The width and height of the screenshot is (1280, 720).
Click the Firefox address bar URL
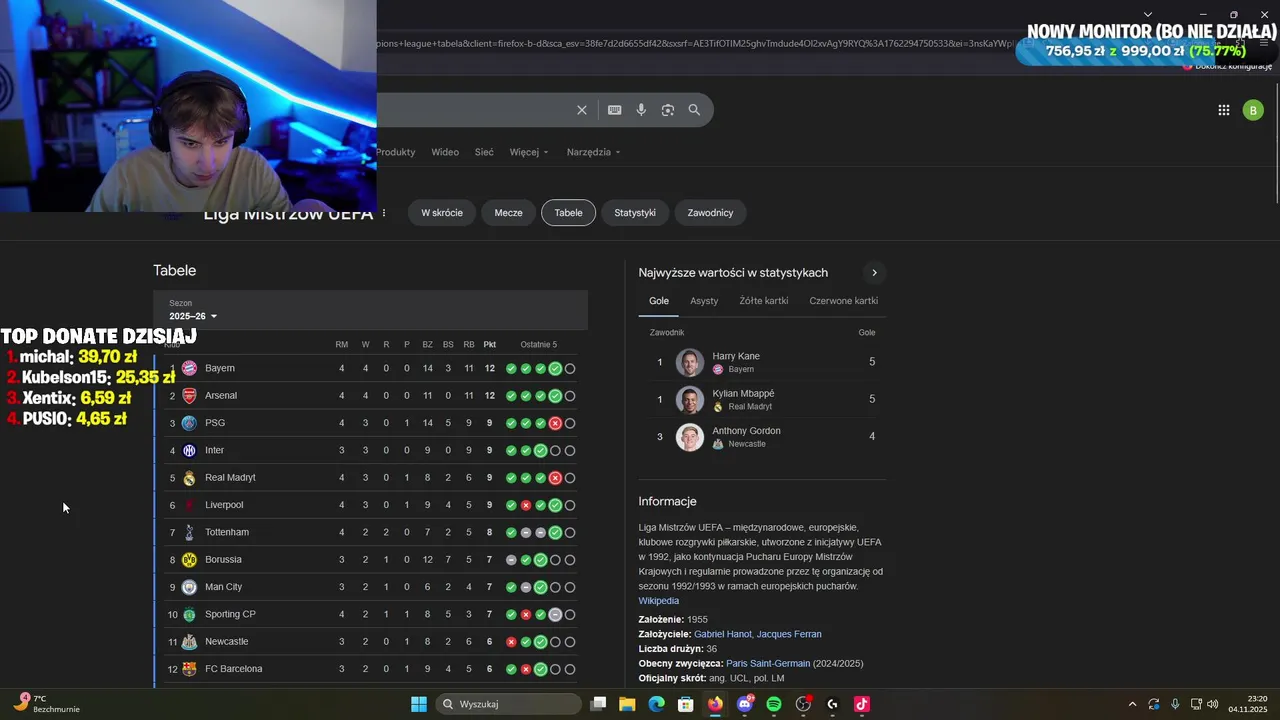tap(695, 44)
